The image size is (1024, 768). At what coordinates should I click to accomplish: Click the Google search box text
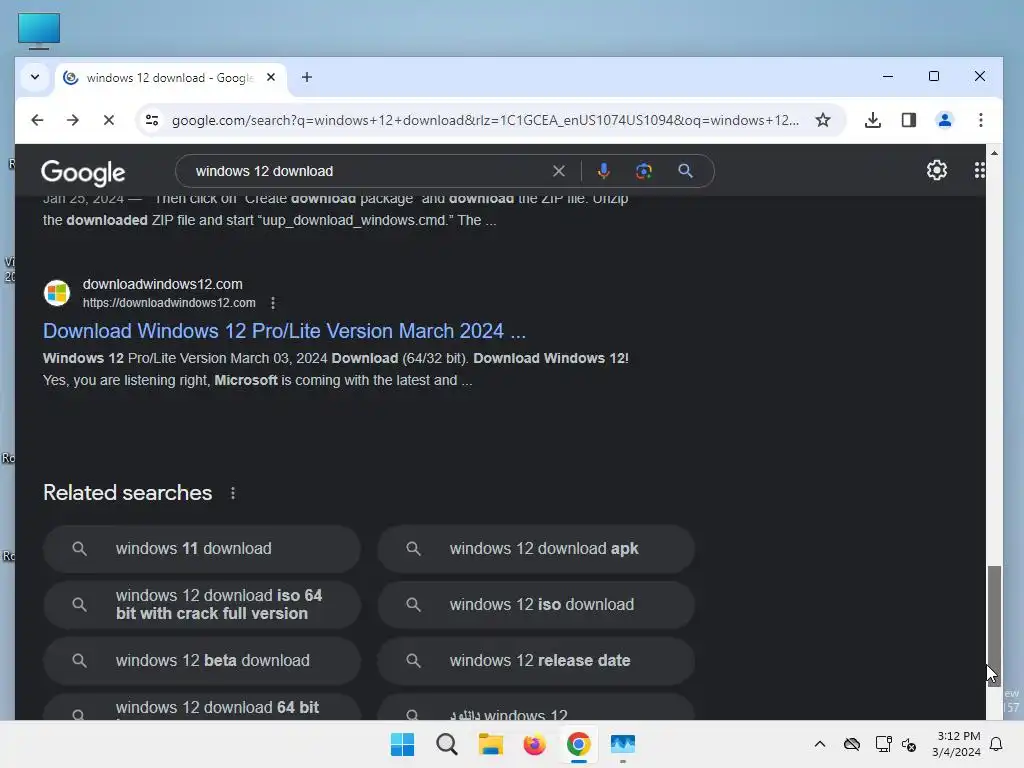tap(264, 171)
